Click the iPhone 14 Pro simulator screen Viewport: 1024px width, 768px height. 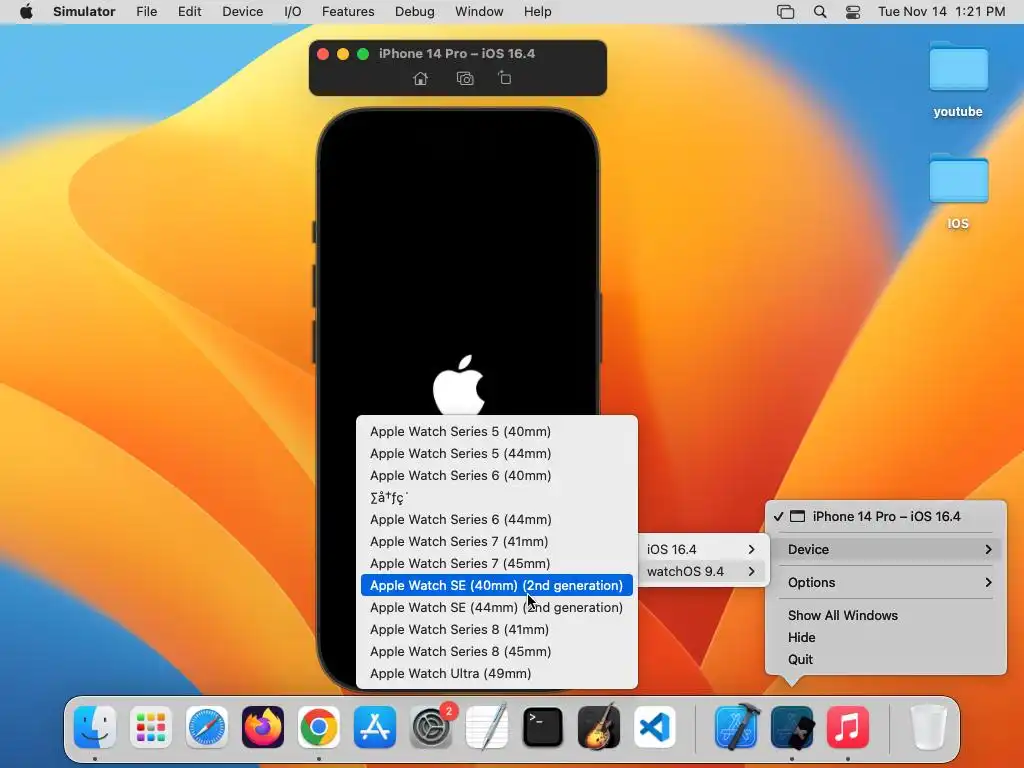coord(458,261)
